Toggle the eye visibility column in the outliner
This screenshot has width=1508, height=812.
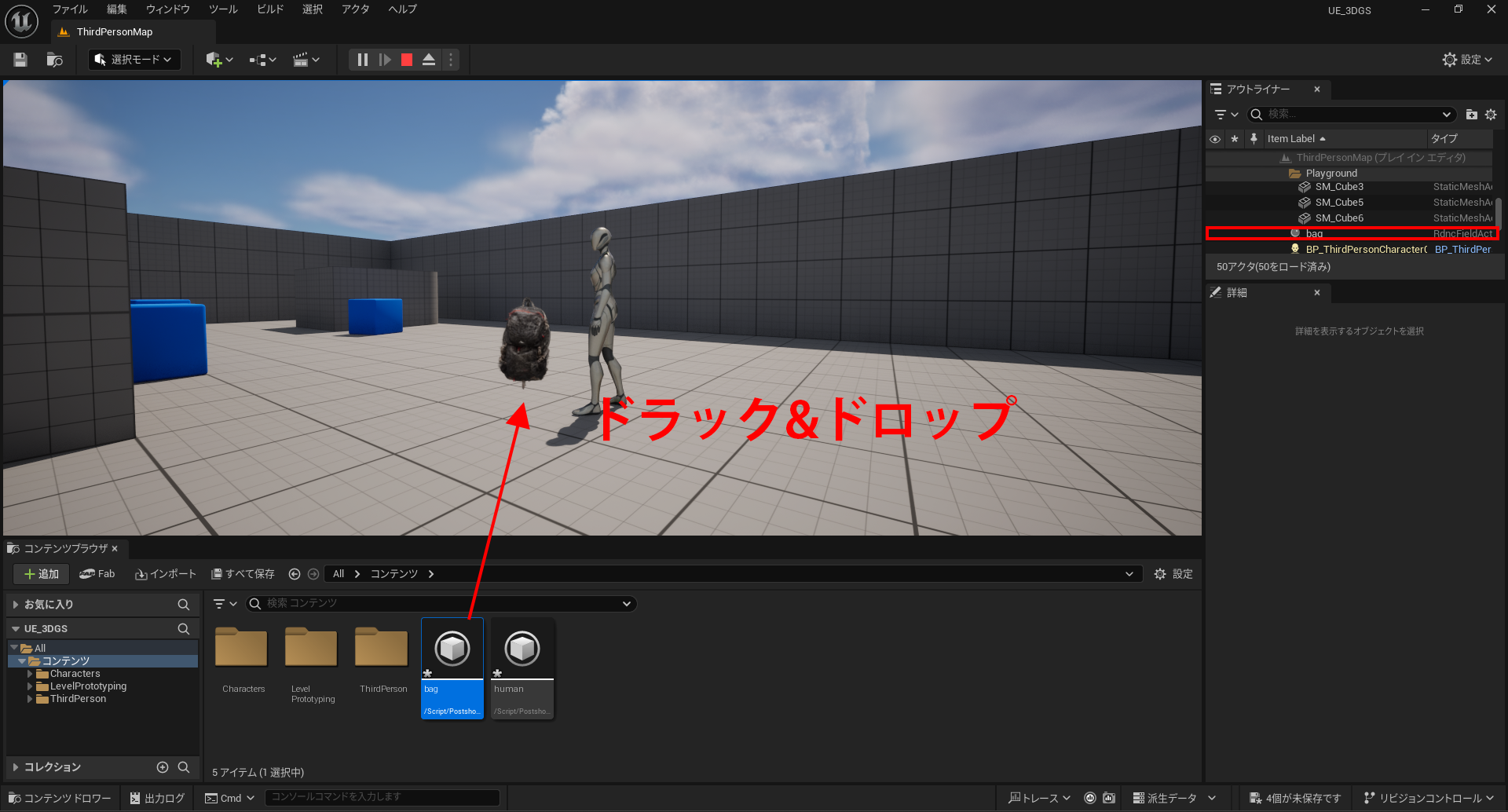click(x=1215, y=139)
